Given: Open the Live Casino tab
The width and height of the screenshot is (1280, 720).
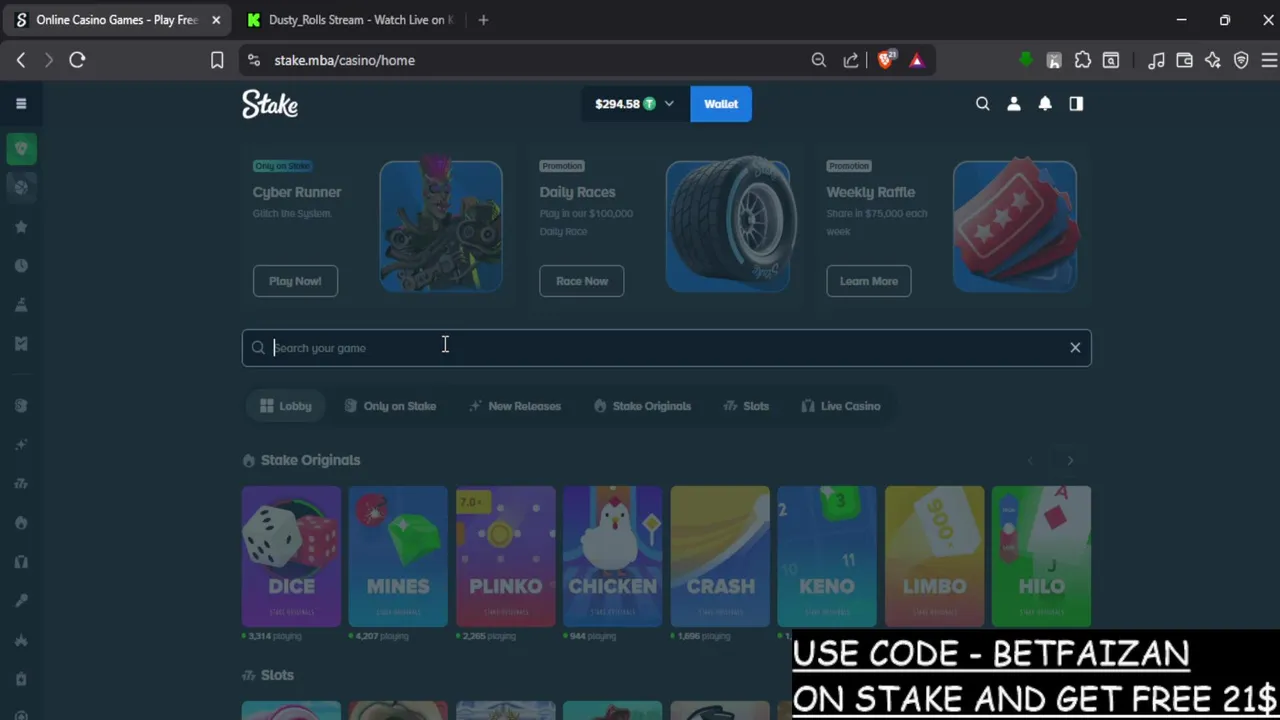Looking at the screenshot, I should coord(841,406).
